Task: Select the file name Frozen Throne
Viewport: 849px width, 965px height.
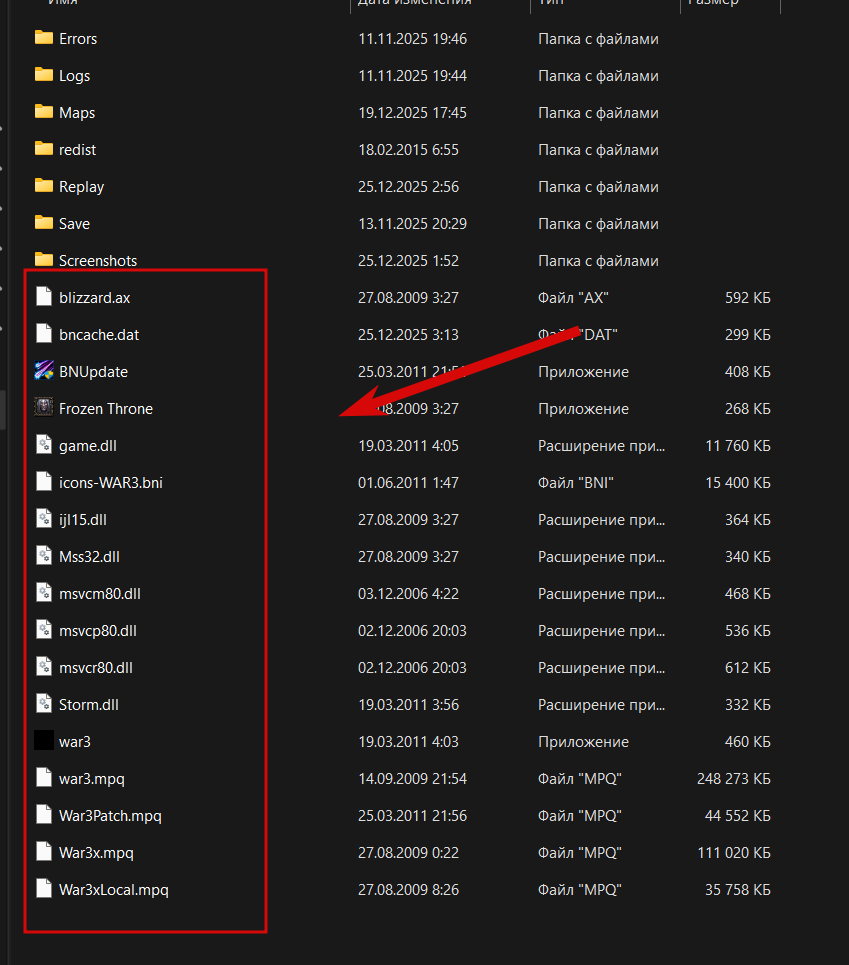Action: click(106, 409)
